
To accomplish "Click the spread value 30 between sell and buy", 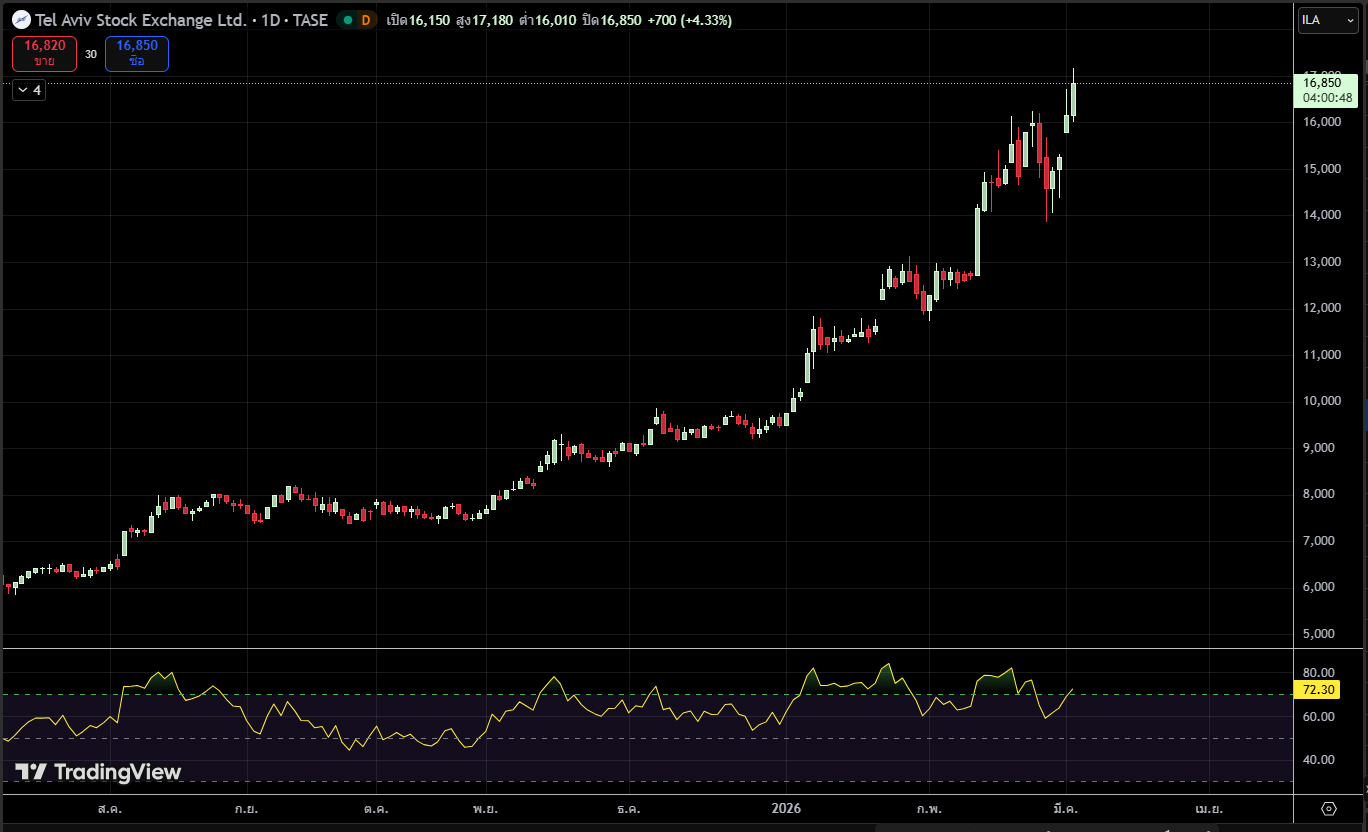I will pos(91,54).
